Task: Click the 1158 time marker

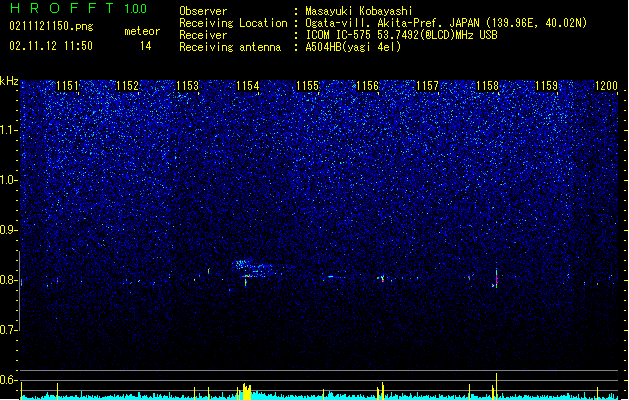Action: point(487,86)
